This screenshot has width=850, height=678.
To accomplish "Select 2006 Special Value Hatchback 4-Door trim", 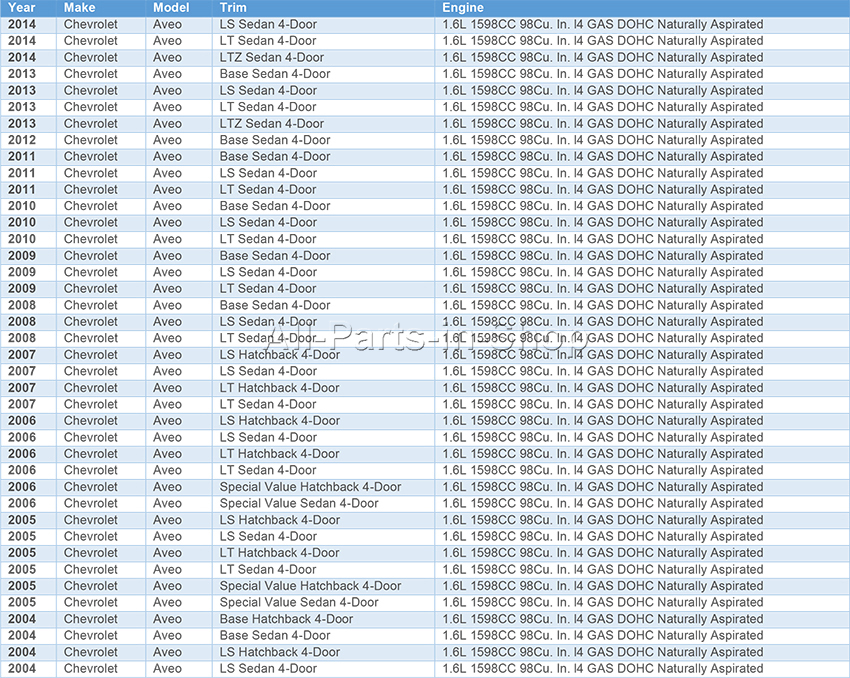I will pos(310,487).
